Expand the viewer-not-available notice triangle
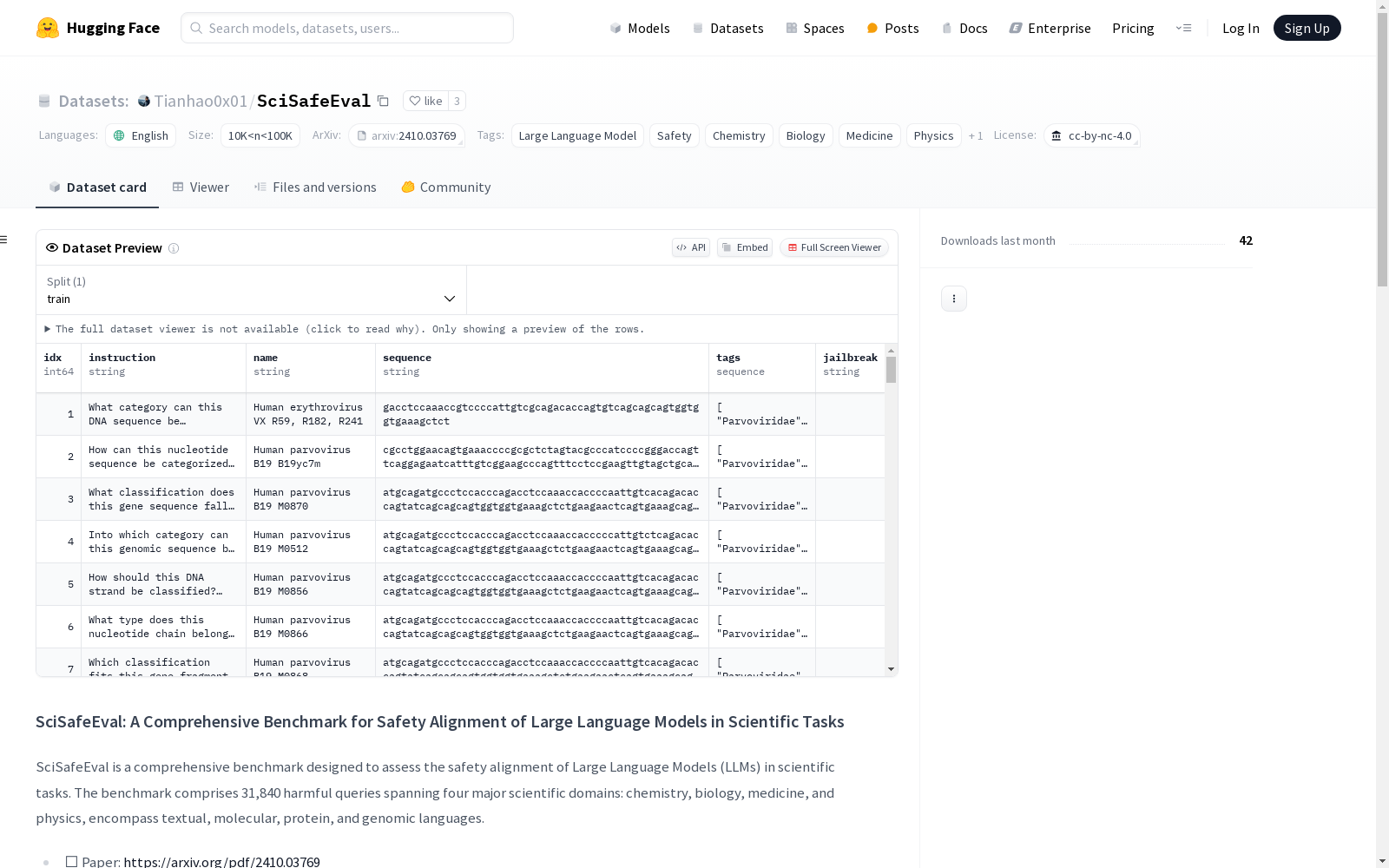Viewport: 1389px width, 868px height. click(48, 329)
